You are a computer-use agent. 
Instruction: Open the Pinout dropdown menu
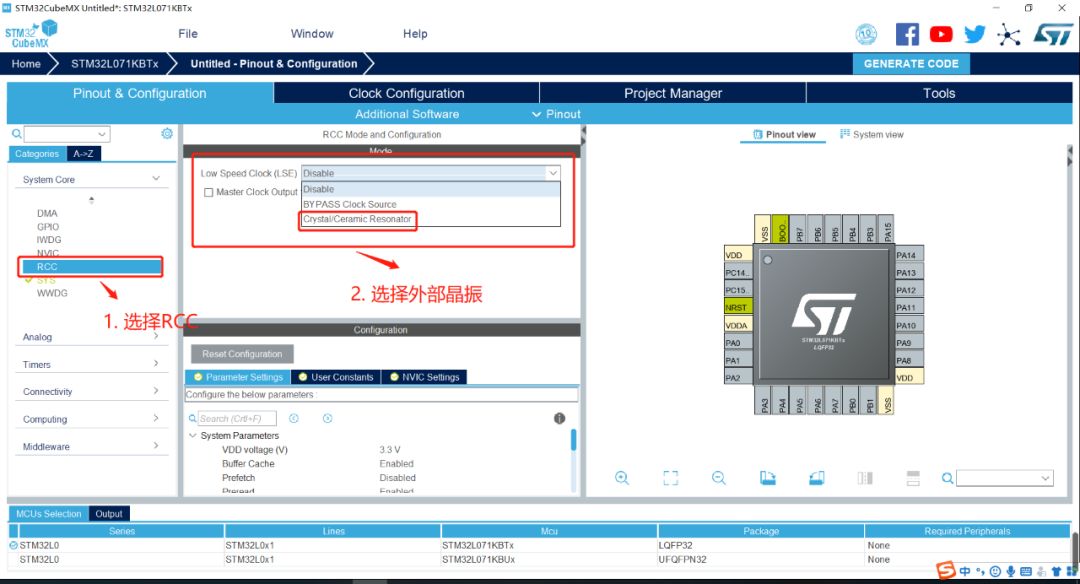(557, 114)
